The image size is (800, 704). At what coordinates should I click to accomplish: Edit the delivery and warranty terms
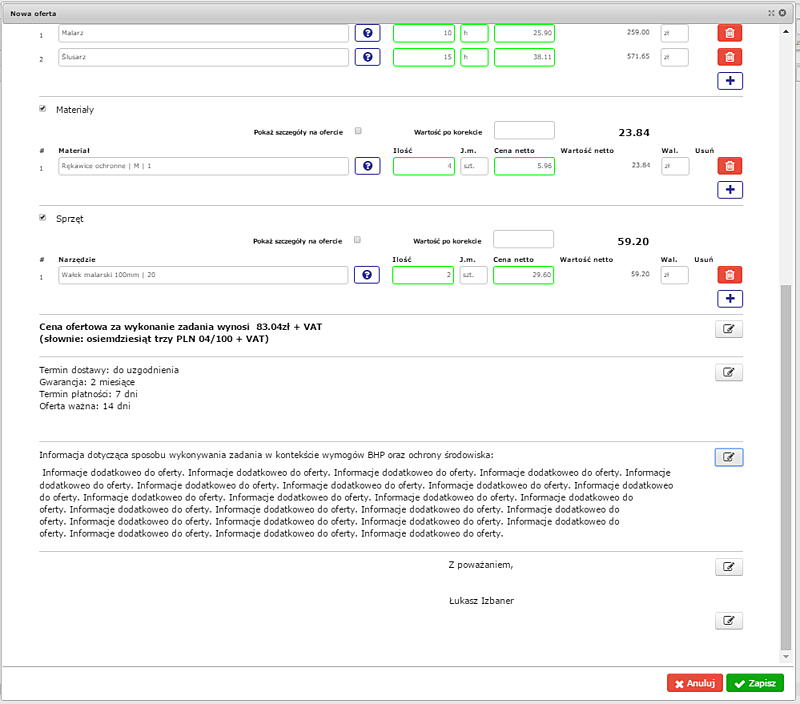pyautogui.click(x=729, y=372)
